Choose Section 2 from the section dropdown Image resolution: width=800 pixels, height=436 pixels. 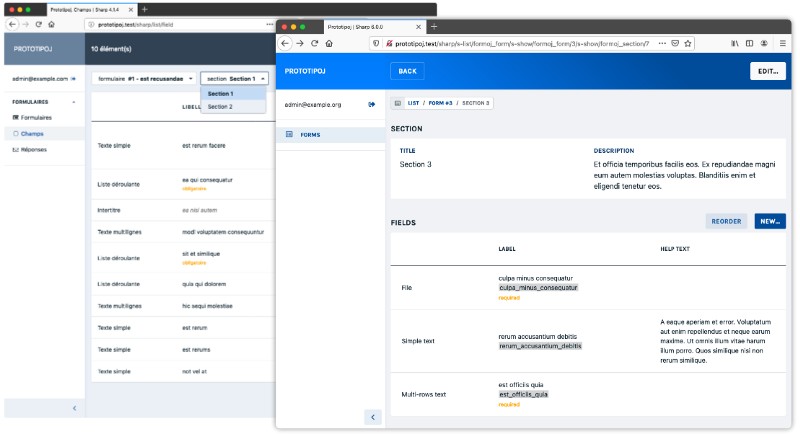[221, 106]
